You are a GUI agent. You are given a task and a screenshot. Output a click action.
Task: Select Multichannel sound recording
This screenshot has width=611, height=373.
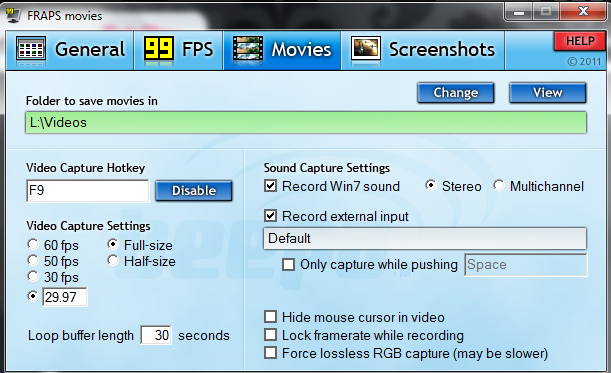tap(499, 185)
